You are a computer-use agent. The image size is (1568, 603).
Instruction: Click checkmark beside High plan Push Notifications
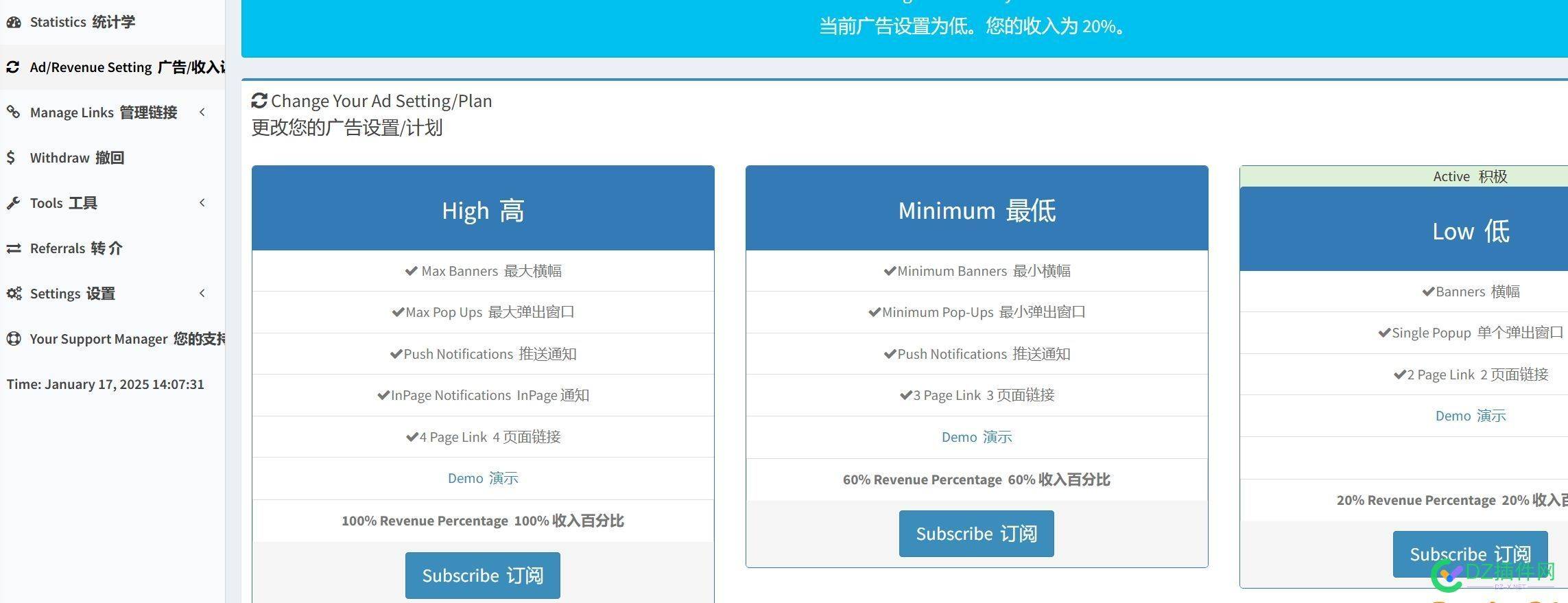pos(396,354)
